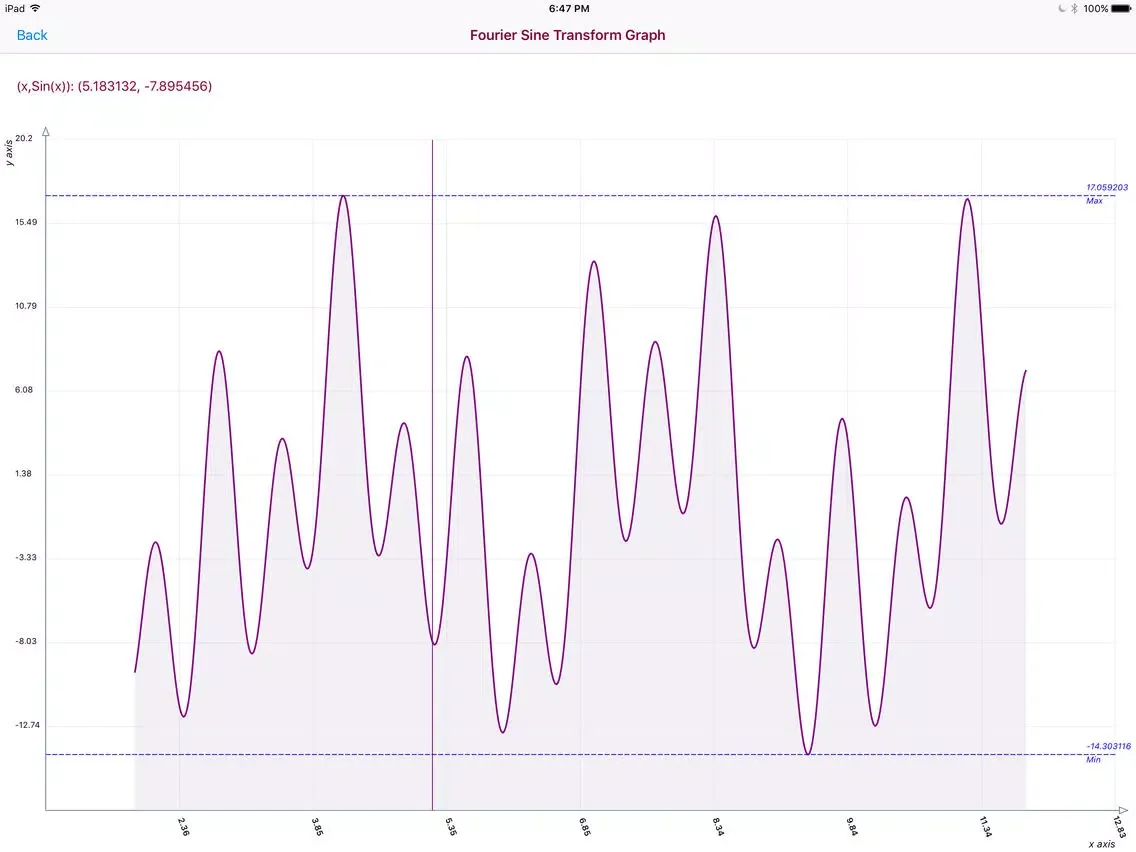
Task: Tap the Do Not Disturb moon icon
Action: click(1062, 9)
